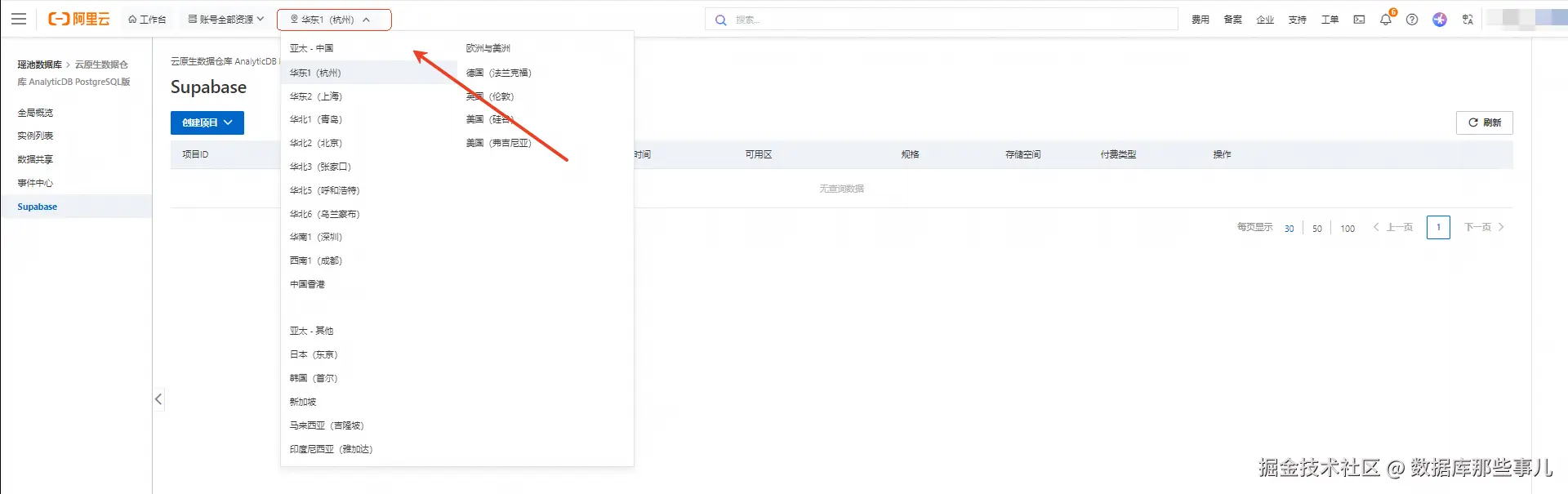Select region 华北3（张家口）
Image resolution: width=1568 pixels, height=494 pixels.
[x=320, y=167]
